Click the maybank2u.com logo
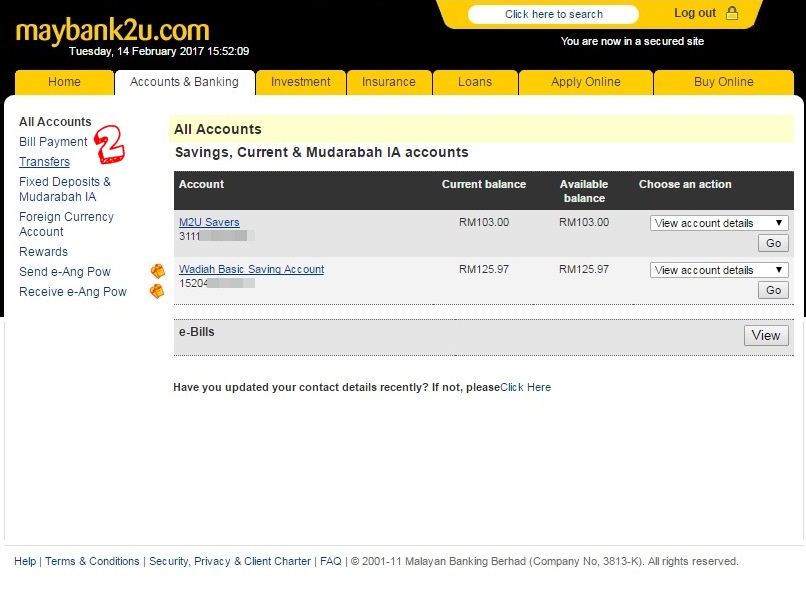Image resolution: width=806 pixels, height=613 pixels. (x=113, y=30)
